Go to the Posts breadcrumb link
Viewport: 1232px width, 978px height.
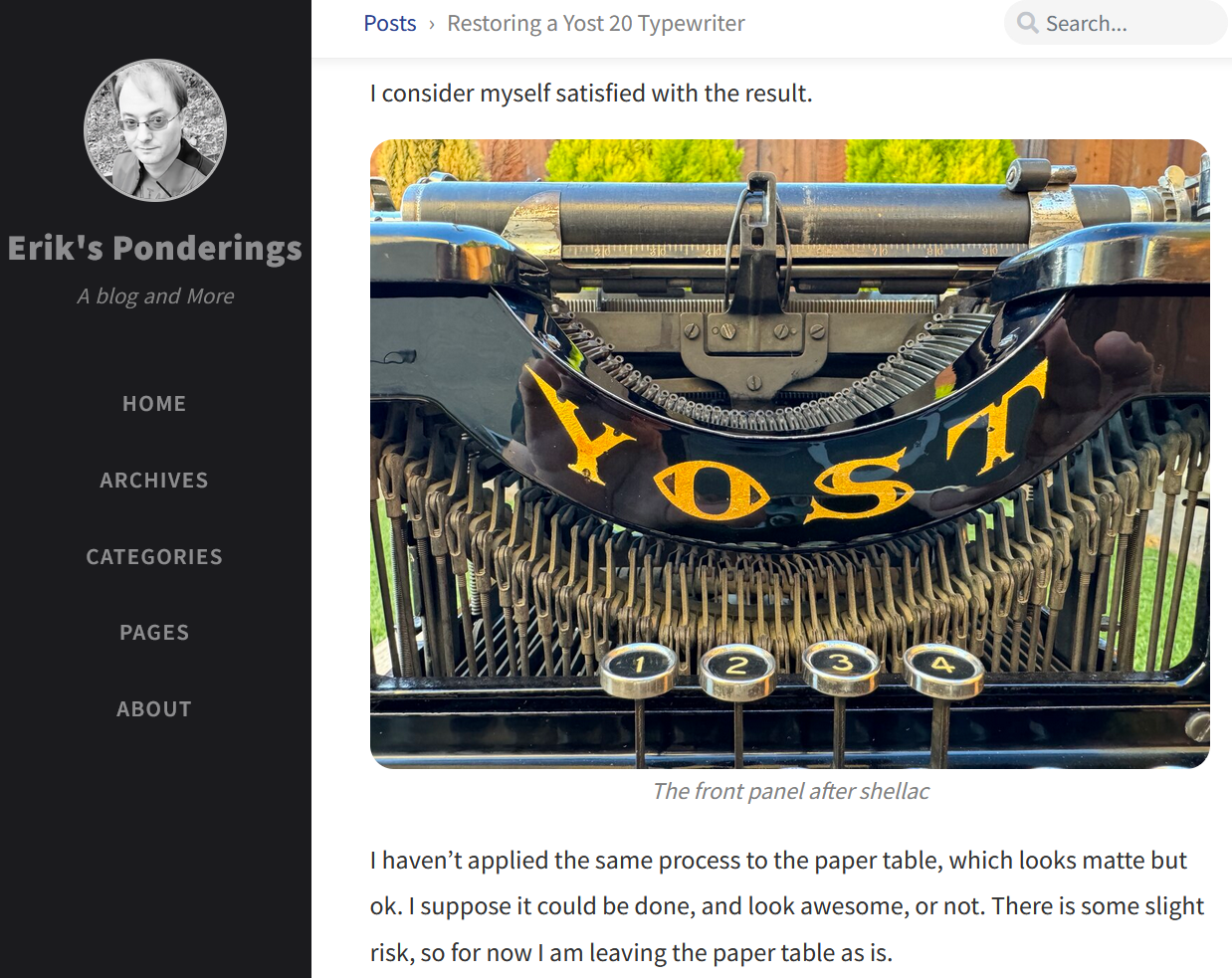click(390, 23)
